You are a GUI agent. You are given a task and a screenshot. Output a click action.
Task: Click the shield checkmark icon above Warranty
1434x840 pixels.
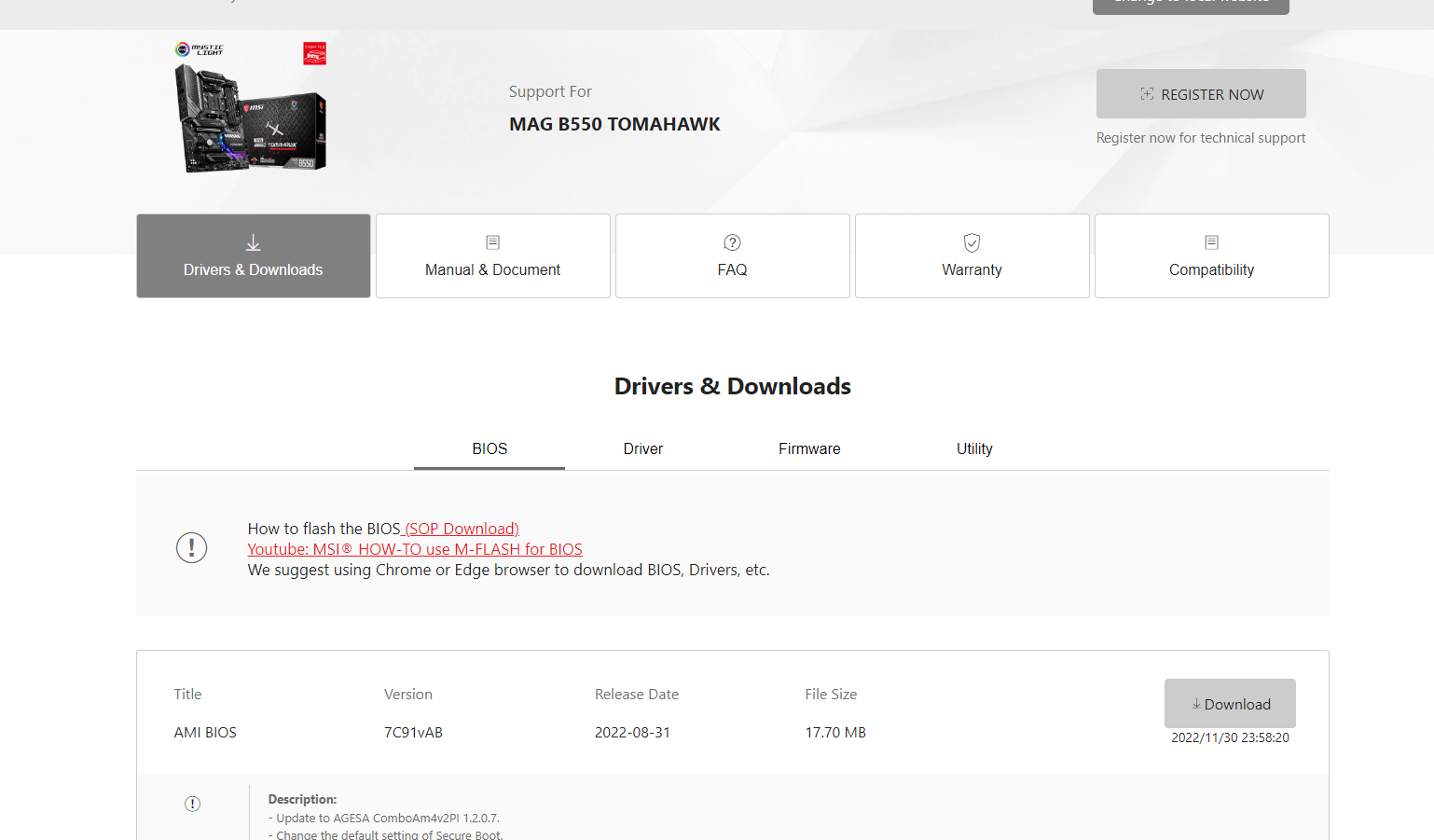point(972,242)
